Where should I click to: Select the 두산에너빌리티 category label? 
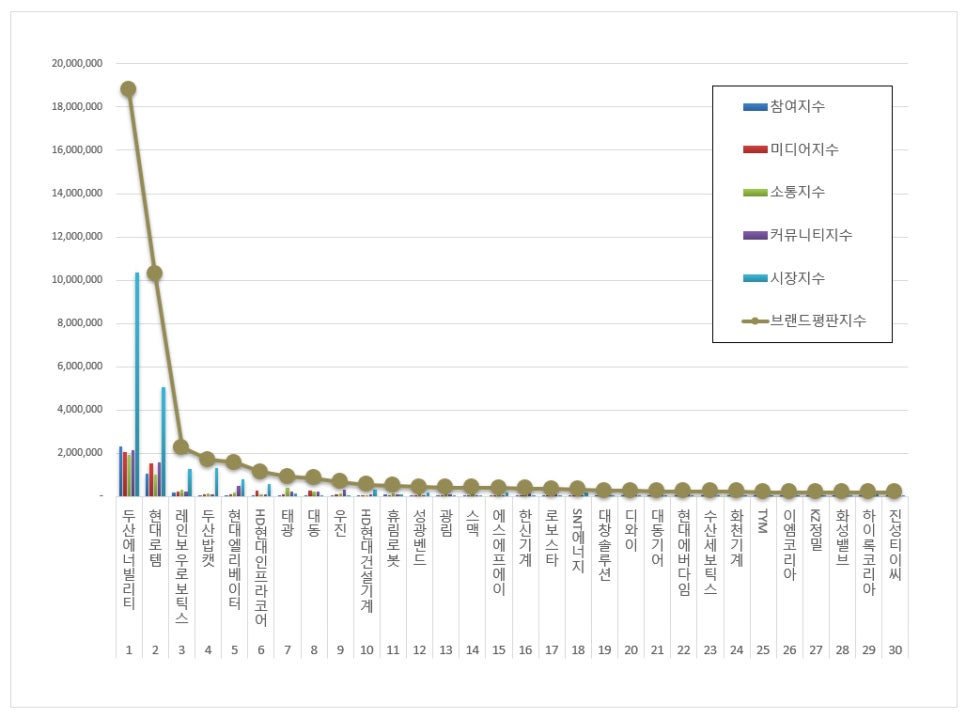click(129, 559)
